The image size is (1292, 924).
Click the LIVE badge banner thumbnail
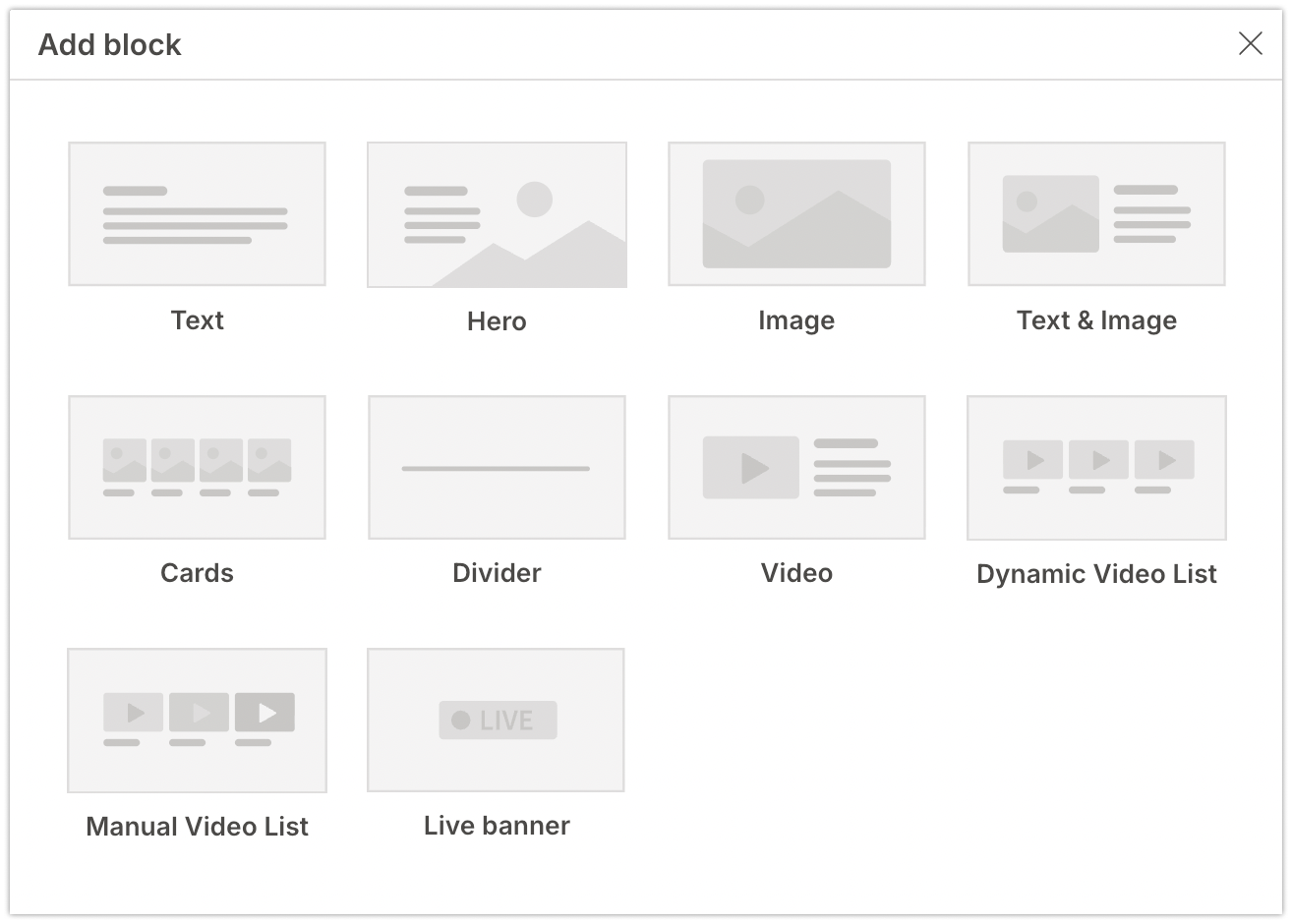point(497,721)
